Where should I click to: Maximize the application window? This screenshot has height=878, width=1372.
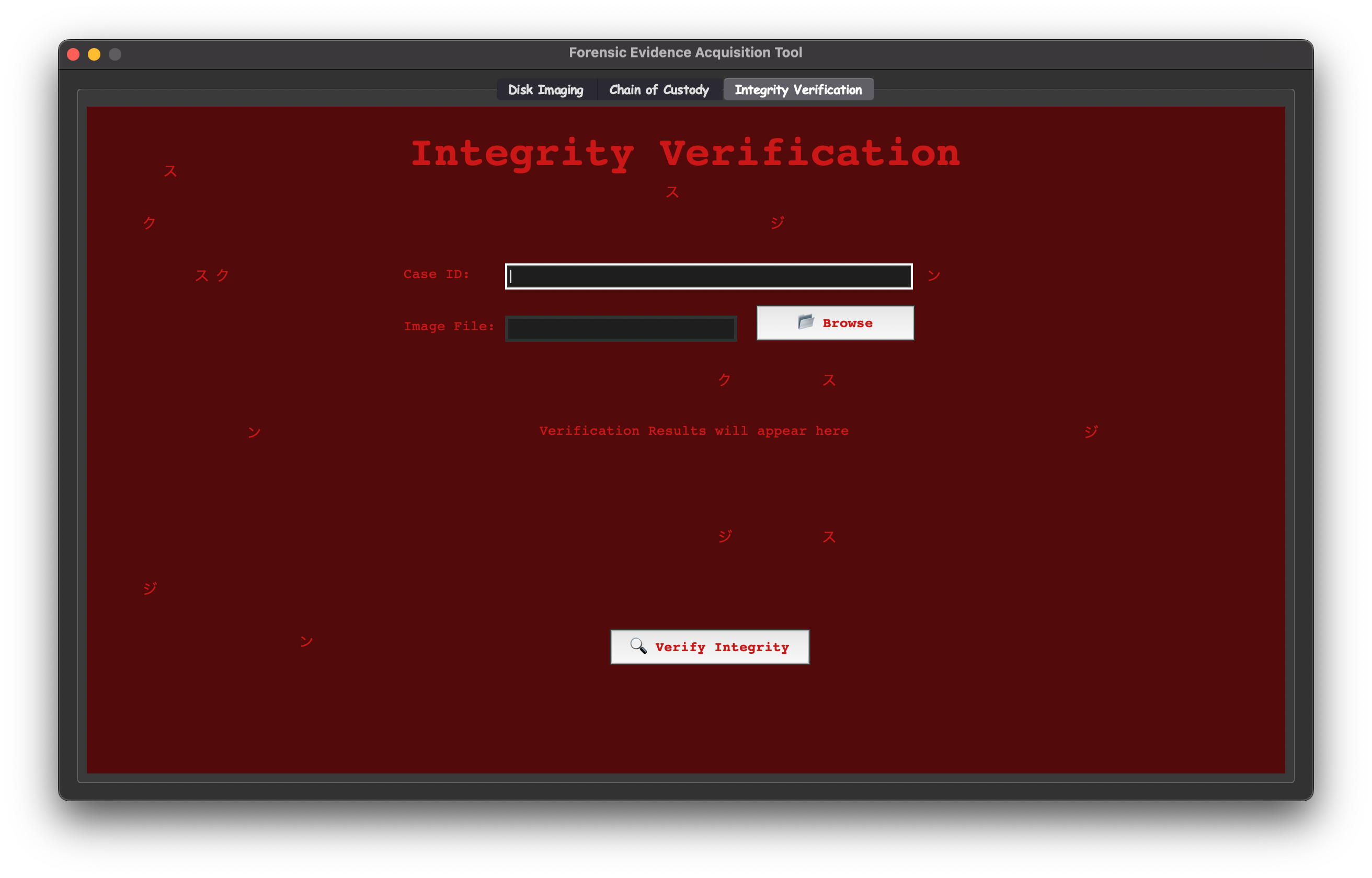pos(114,54)
